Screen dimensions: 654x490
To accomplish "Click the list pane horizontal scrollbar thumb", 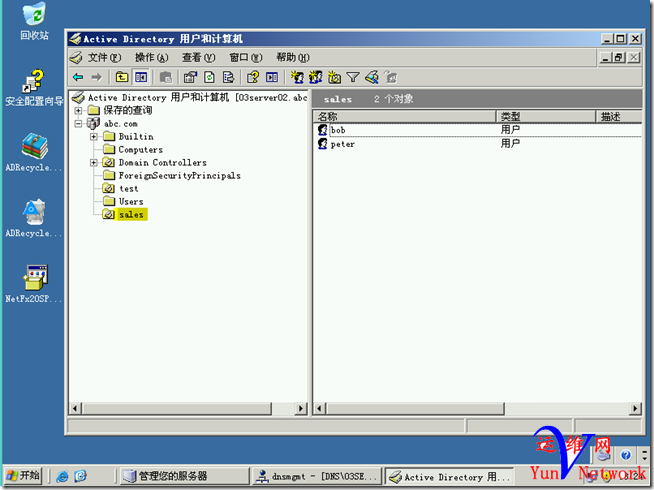I will pyautogui.click(x=415, y=408).
